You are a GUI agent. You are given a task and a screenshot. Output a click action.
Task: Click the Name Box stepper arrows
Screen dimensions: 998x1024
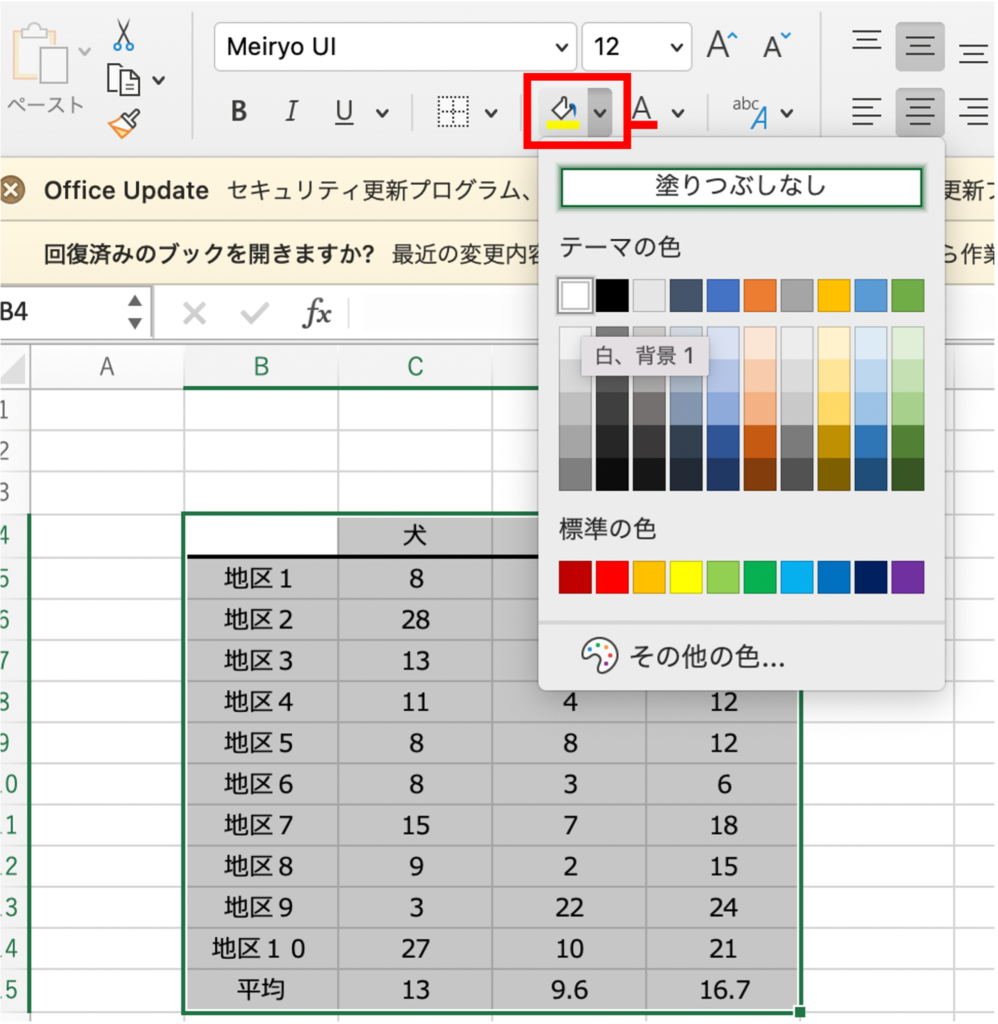point(135,312)
